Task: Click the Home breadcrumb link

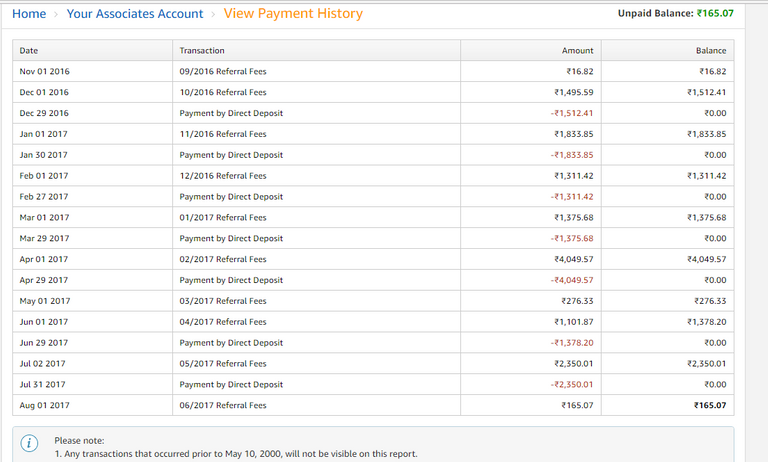Action: 29,14
